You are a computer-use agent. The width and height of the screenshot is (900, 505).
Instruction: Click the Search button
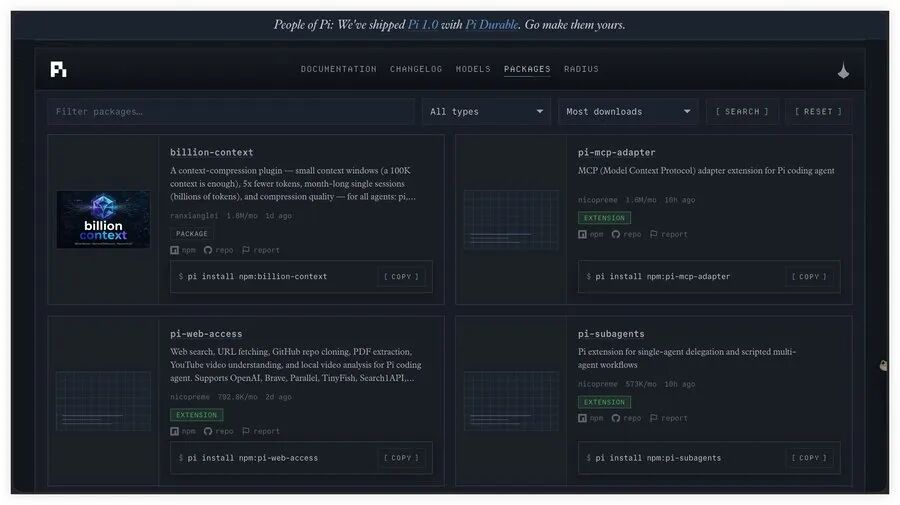(x=742, y=111)
